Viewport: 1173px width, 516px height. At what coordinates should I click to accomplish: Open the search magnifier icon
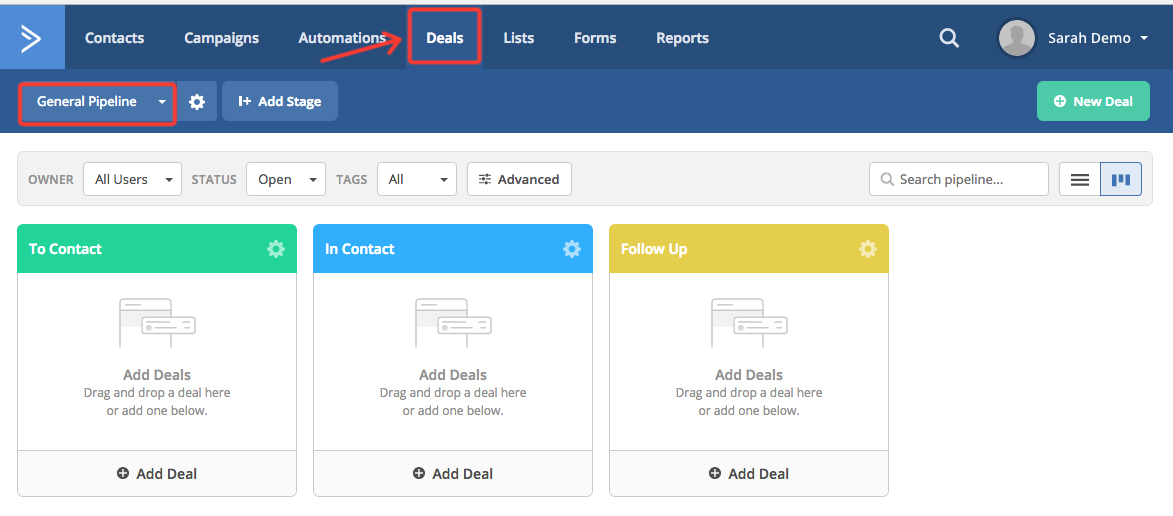[x=949, y=38]
